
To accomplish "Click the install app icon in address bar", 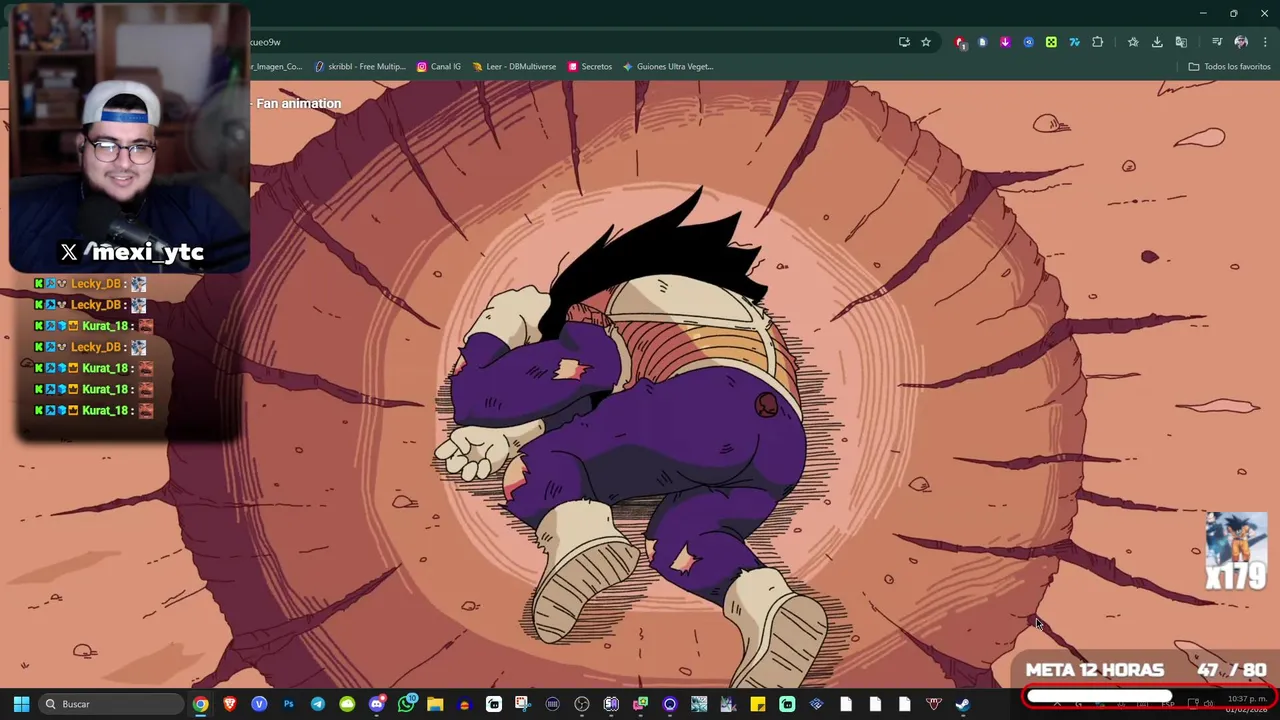I will click(x=904, y=42).
